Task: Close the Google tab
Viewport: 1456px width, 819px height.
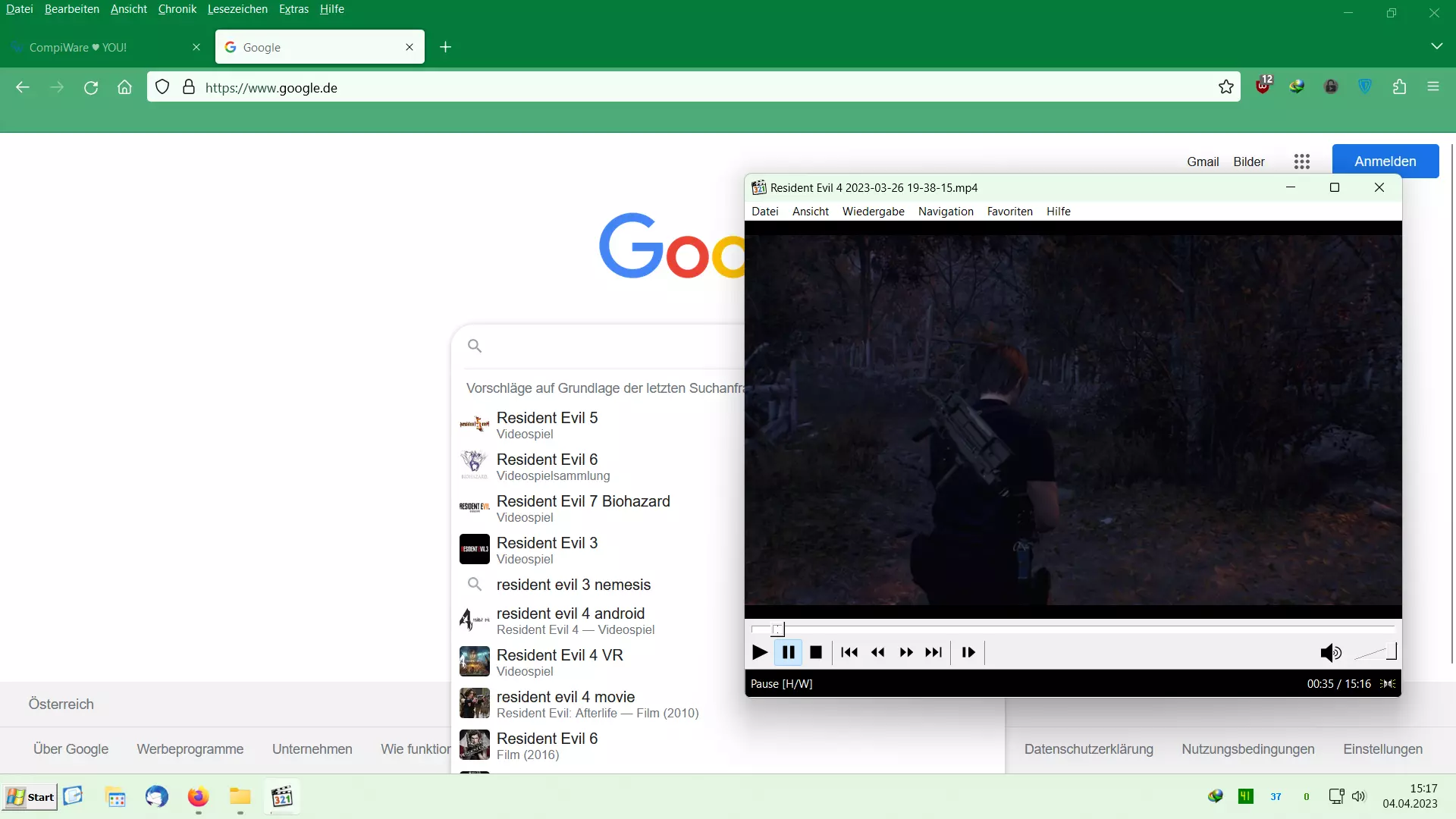Action: 409,47
